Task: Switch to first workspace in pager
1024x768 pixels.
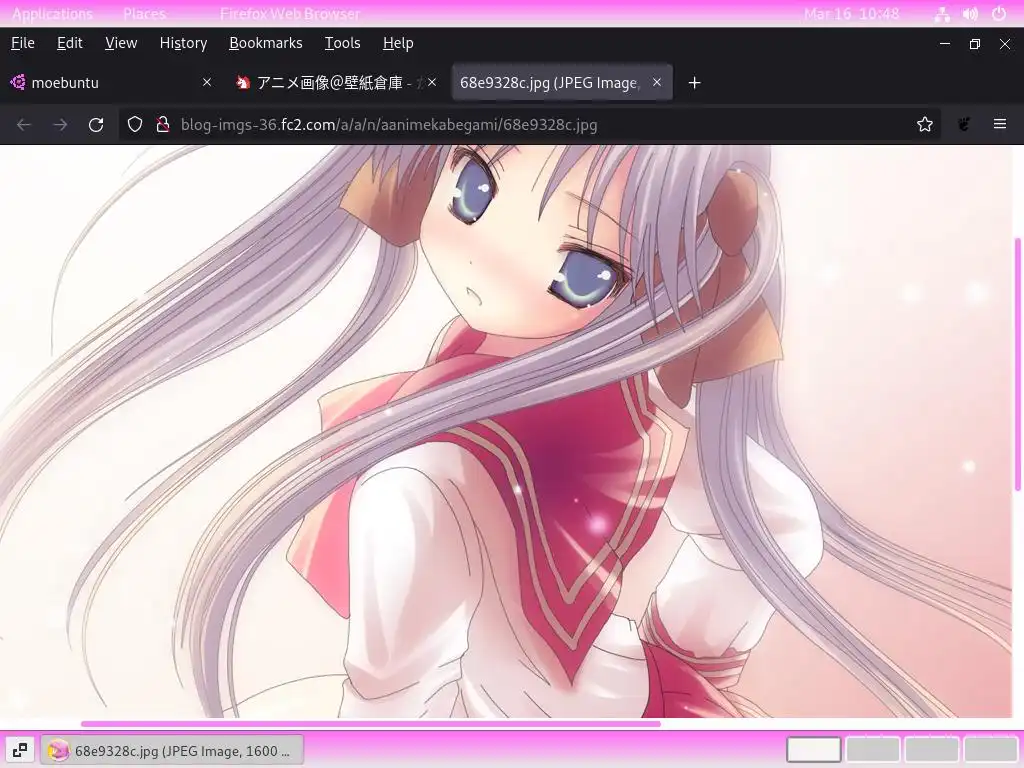Action: point(813,750)
